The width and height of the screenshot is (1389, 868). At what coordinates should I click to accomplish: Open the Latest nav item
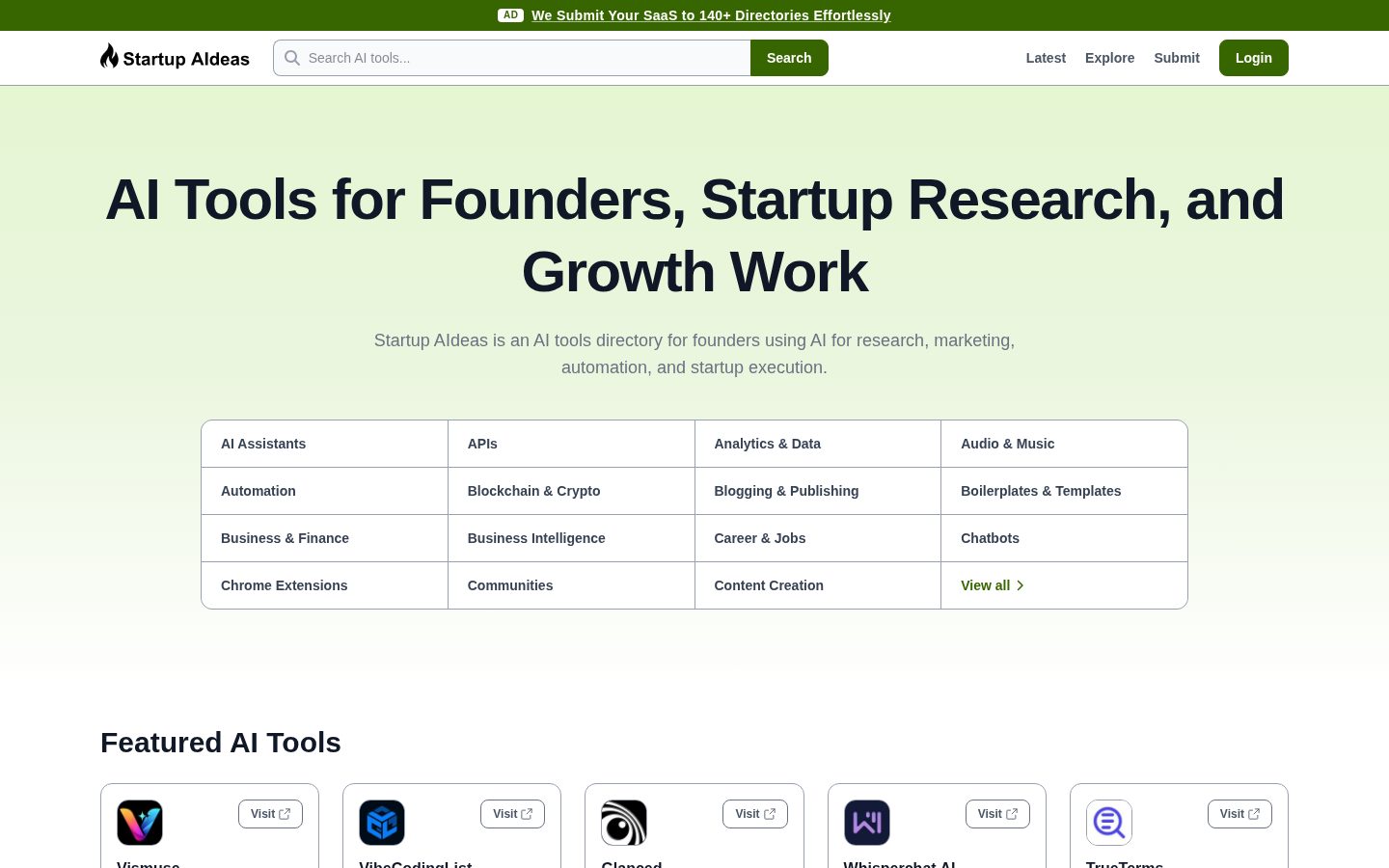[1046, 58]
